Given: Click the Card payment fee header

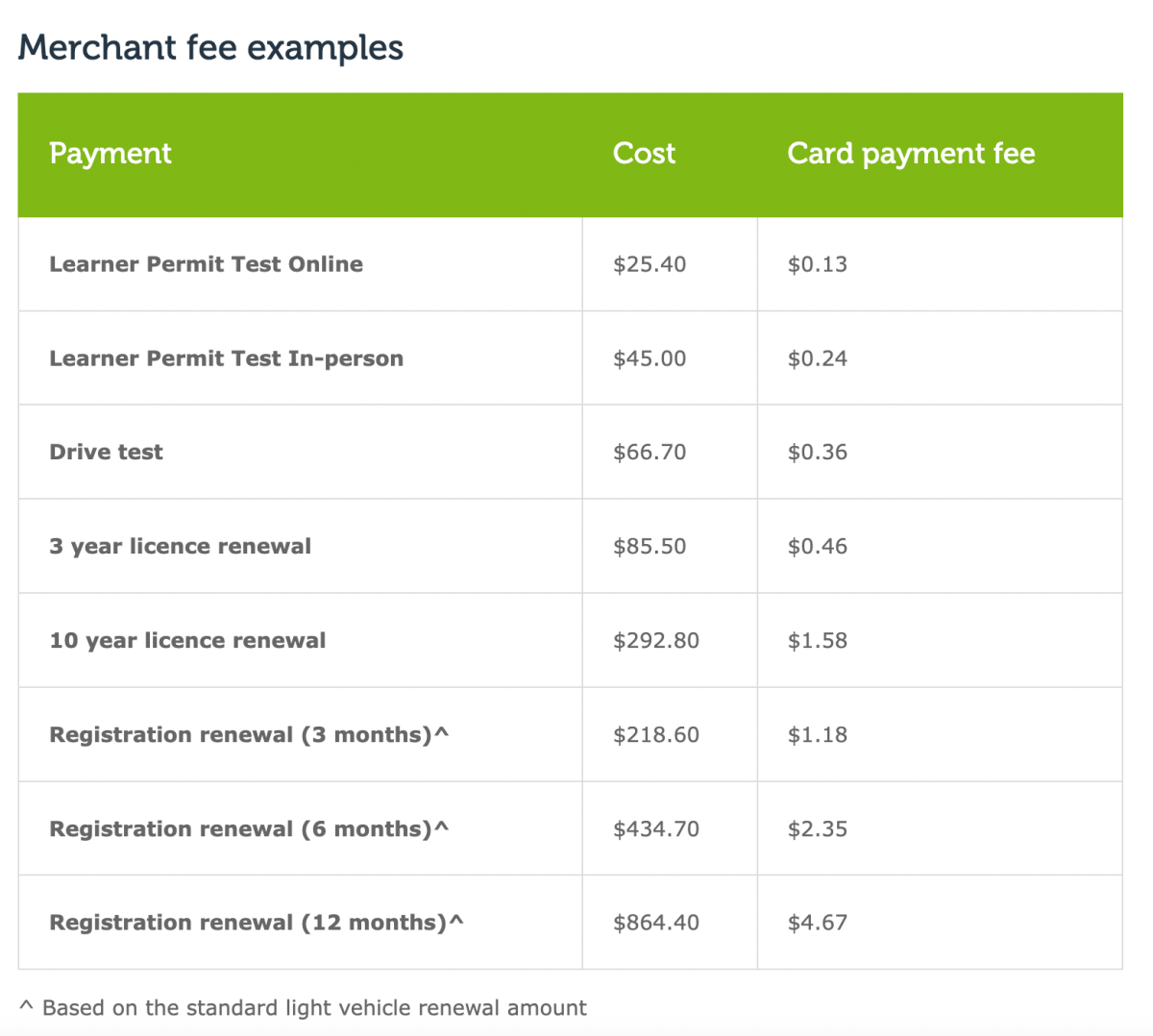Looking at the screenshot, I should tap(911, 154).
